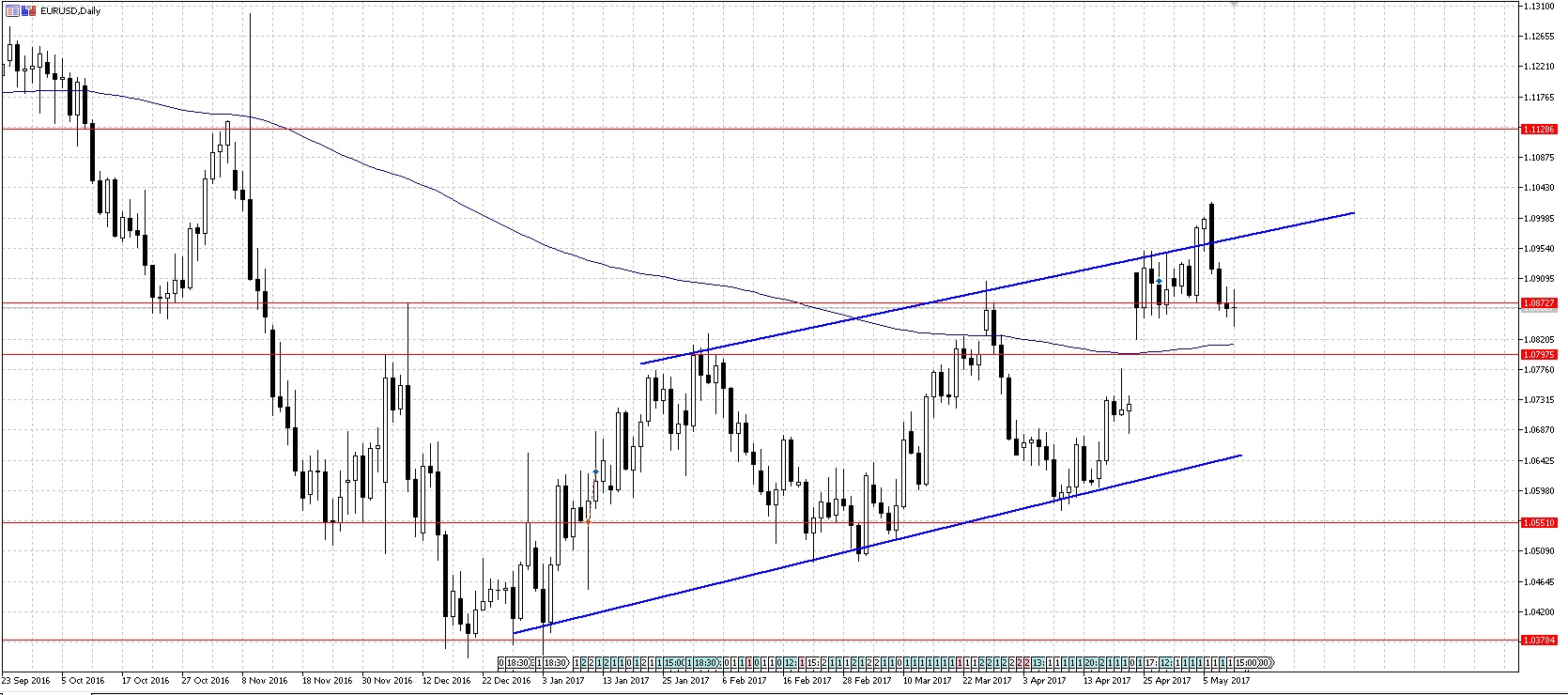The width and height of the screenshot is (1568, 695).
Task: Click the 13: news event marker
Action: [x=1038, y=662]
